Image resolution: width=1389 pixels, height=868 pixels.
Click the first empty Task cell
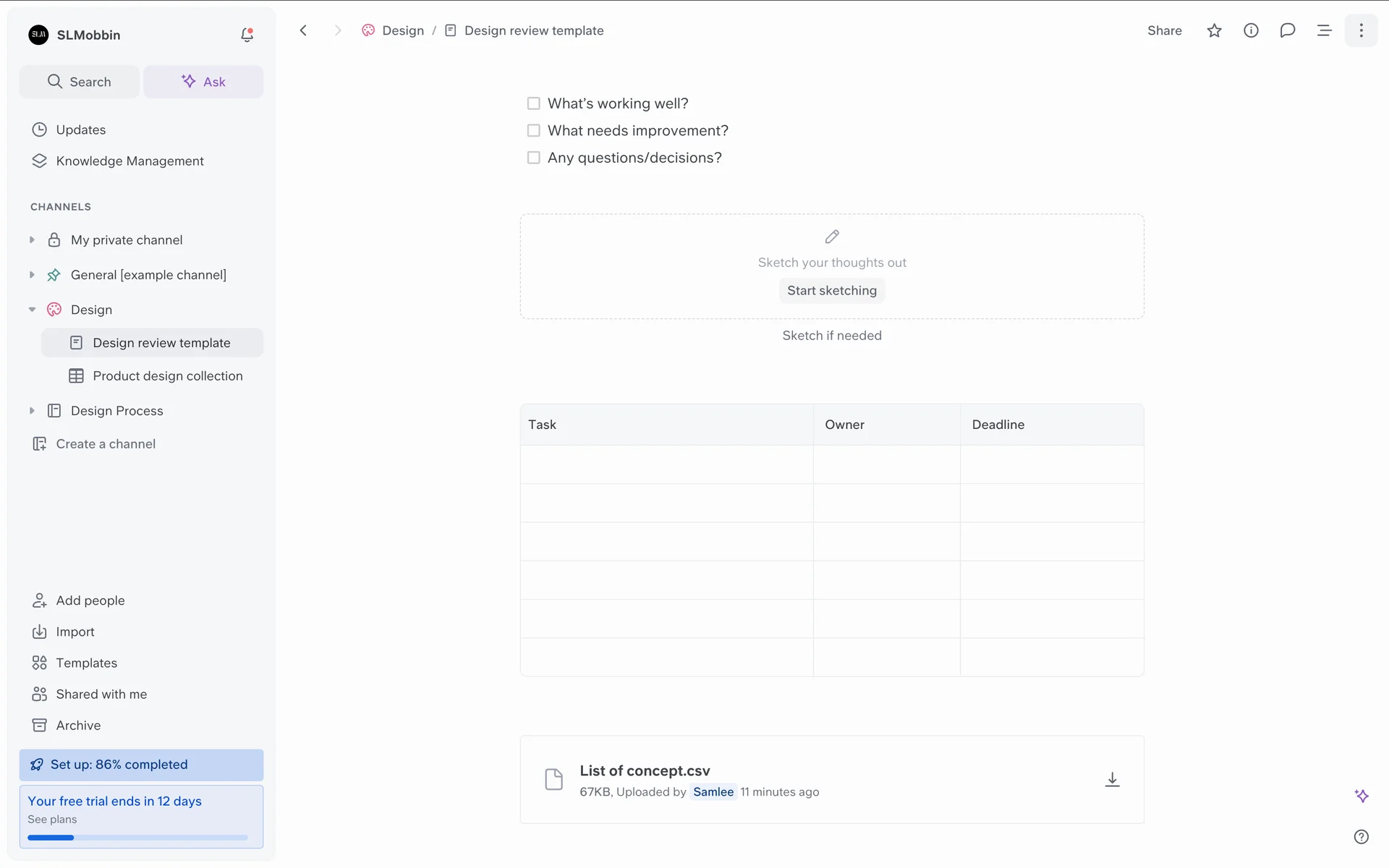tap(666, 464)
